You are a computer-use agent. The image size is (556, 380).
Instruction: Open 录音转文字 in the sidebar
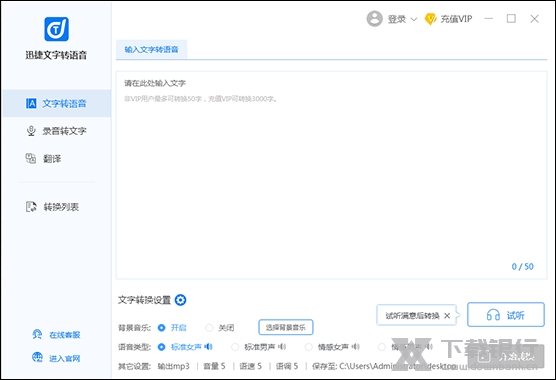57,131
